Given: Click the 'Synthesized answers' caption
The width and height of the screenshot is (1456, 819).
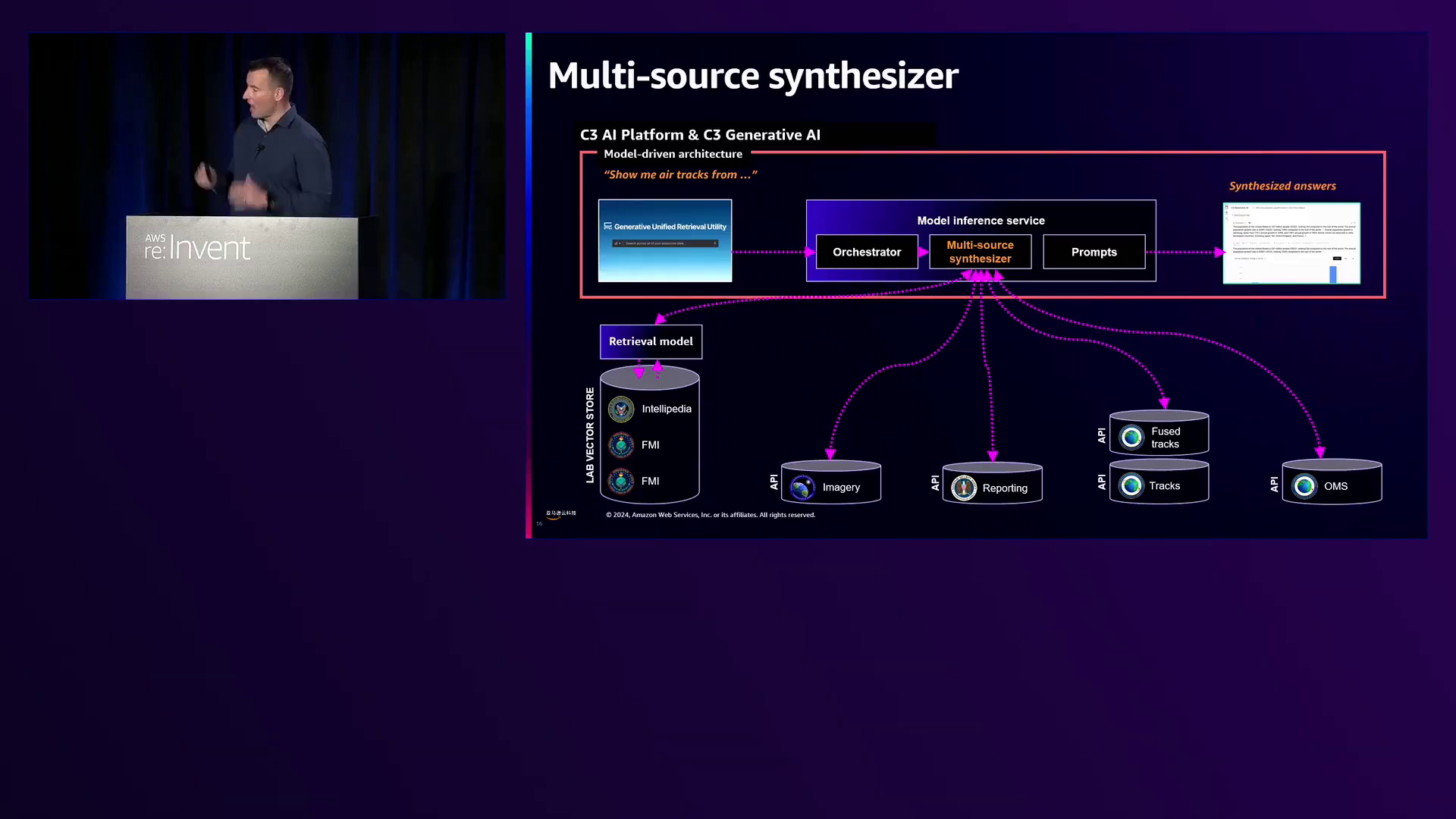Looking at the screenshot, I should click(x=1282, y=186).
